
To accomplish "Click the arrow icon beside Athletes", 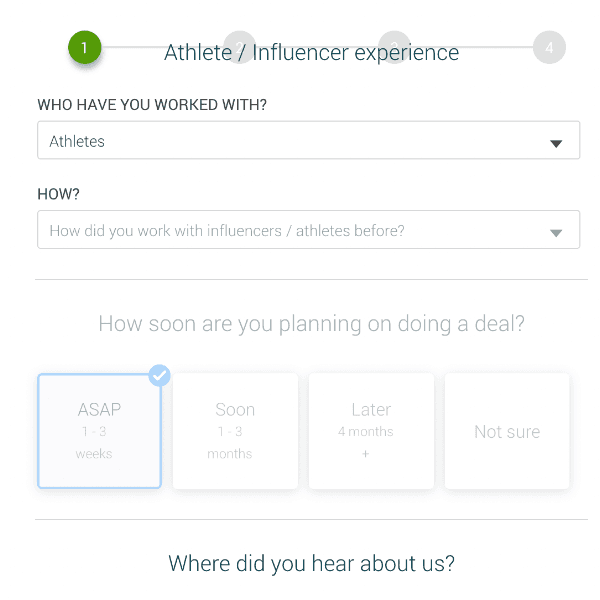I will 557,143.
